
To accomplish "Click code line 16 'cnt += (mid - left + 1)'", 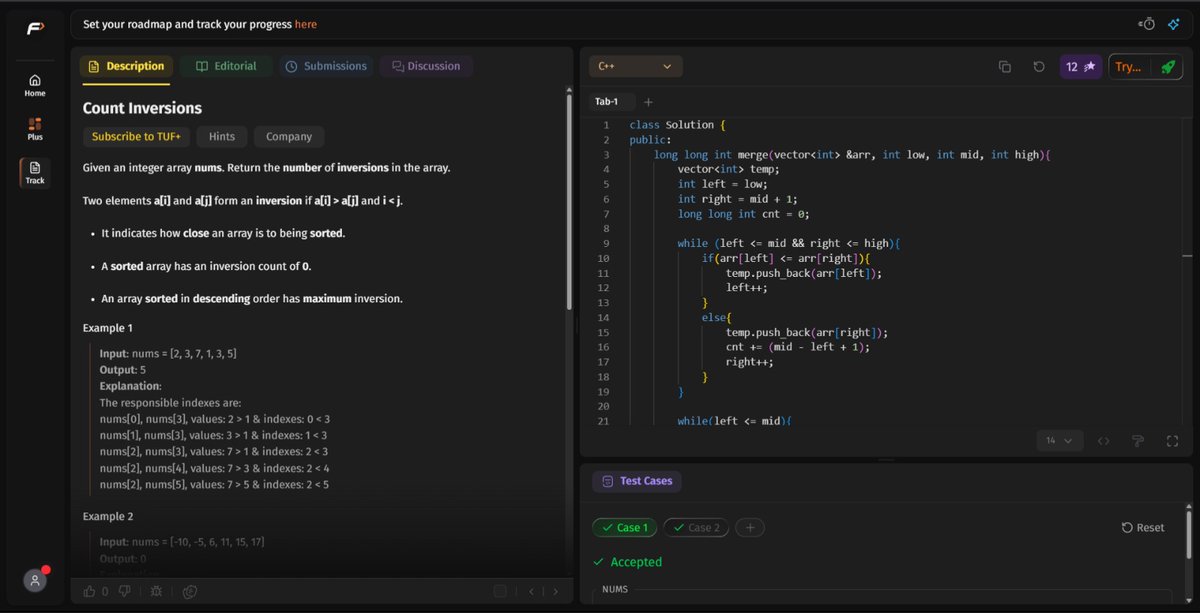I will 798,347.
